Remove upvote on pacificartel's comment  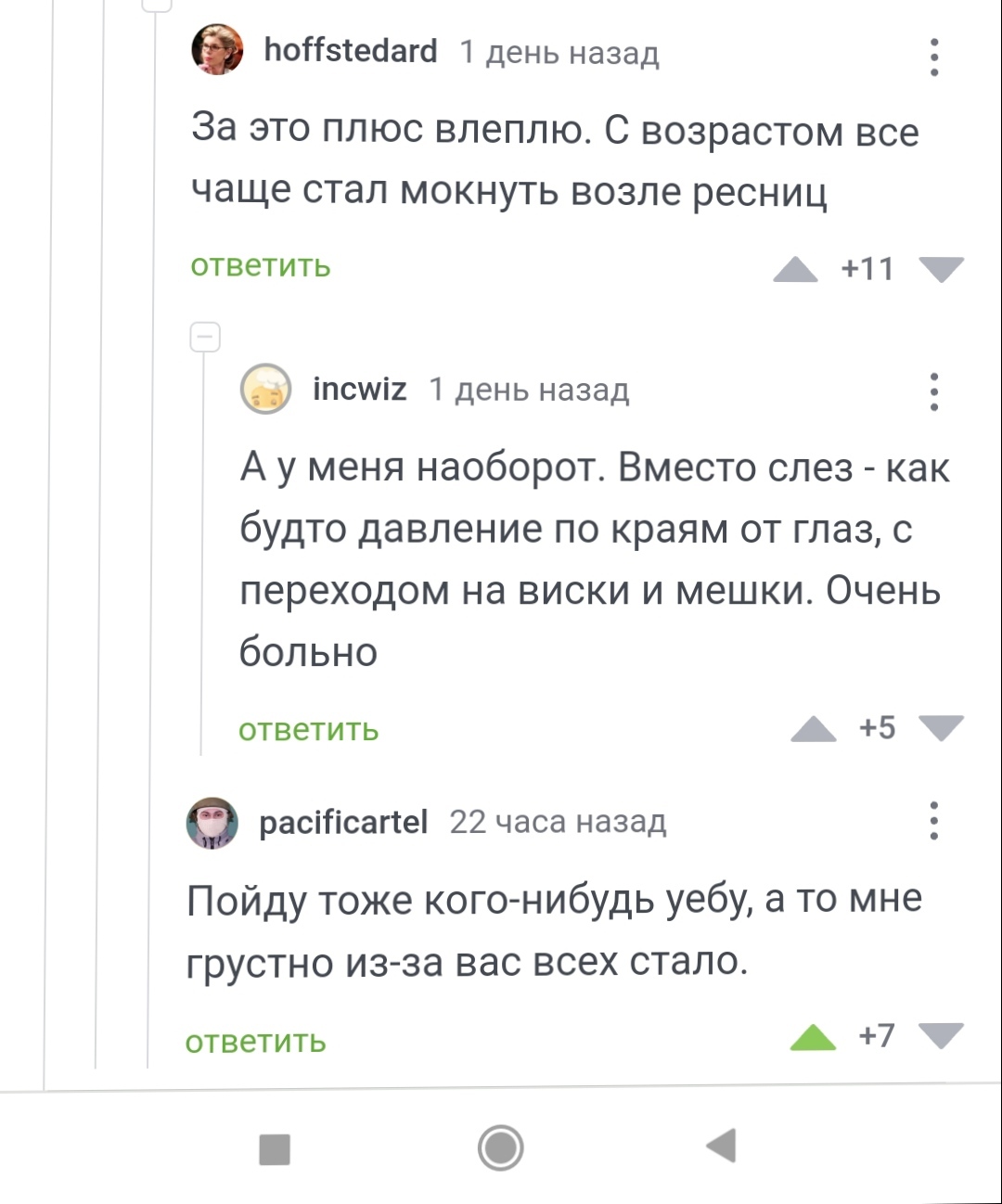coord(813,1037)
